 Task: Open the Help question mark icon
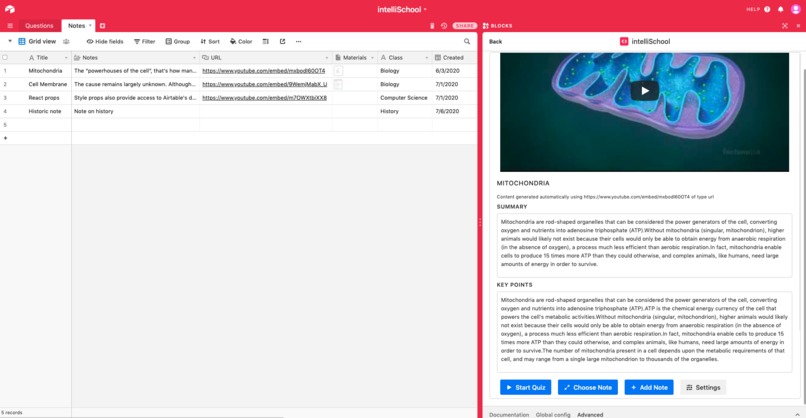767,9
